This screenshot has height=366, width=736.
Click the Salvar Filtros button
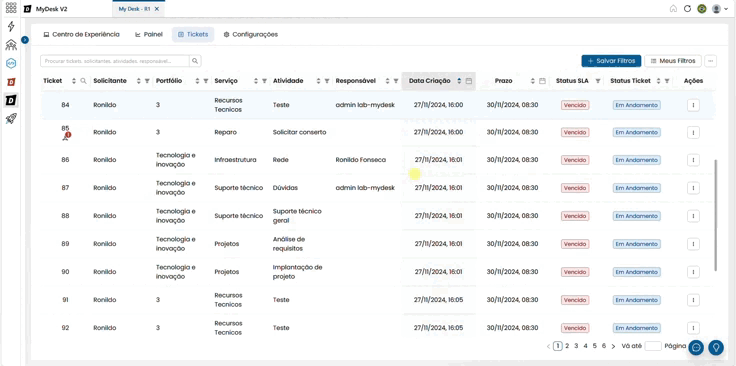611,61
